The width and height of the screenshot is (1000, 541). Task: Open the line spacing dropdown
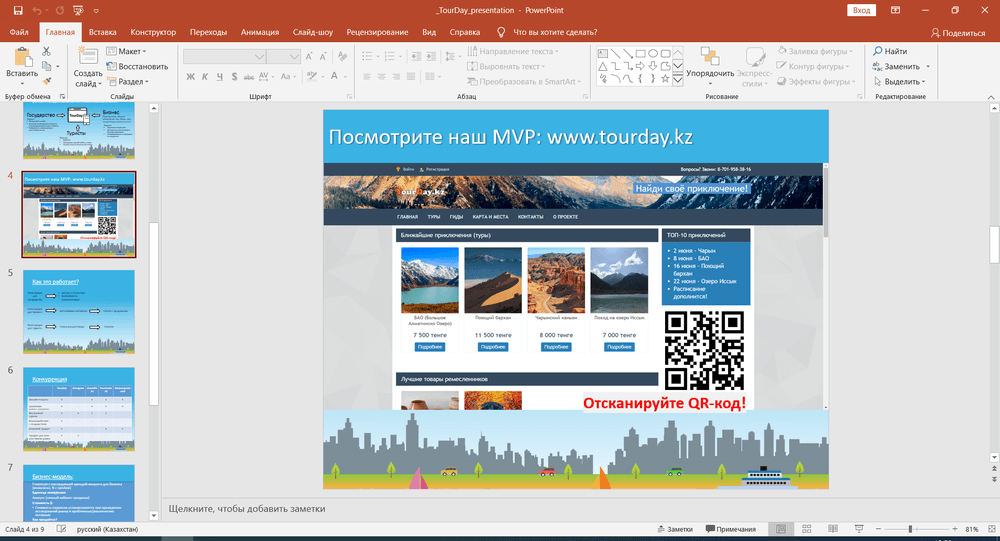453,56
